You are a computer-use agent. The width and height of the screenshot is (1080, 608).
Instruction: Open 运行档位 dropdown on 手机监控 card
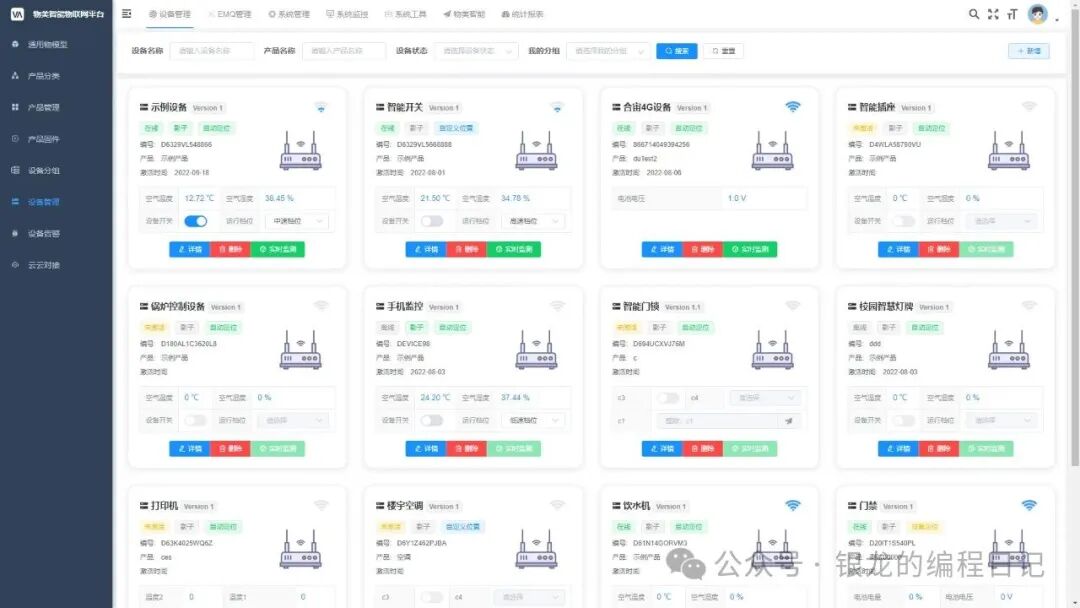tap(533, 420)
